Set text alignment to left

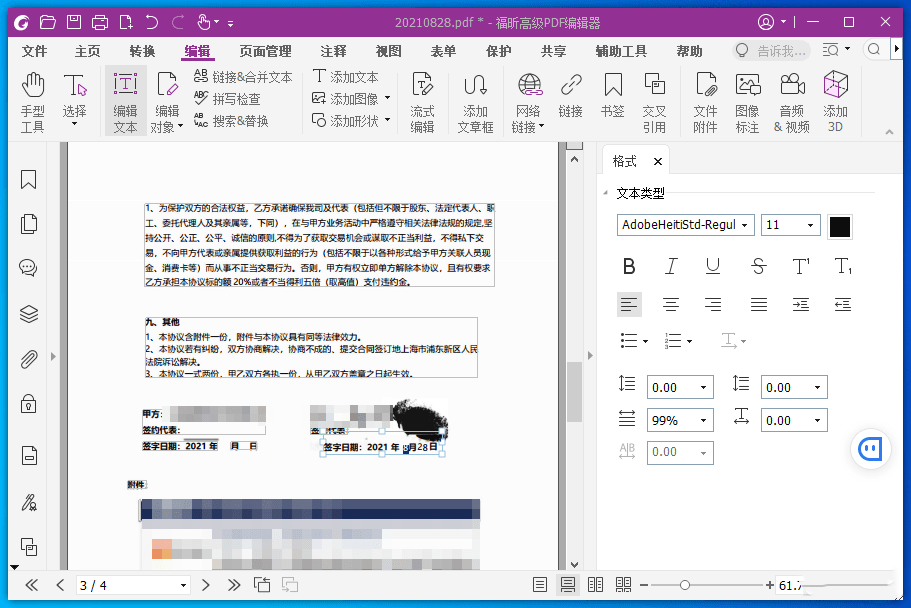pos(629,304)
